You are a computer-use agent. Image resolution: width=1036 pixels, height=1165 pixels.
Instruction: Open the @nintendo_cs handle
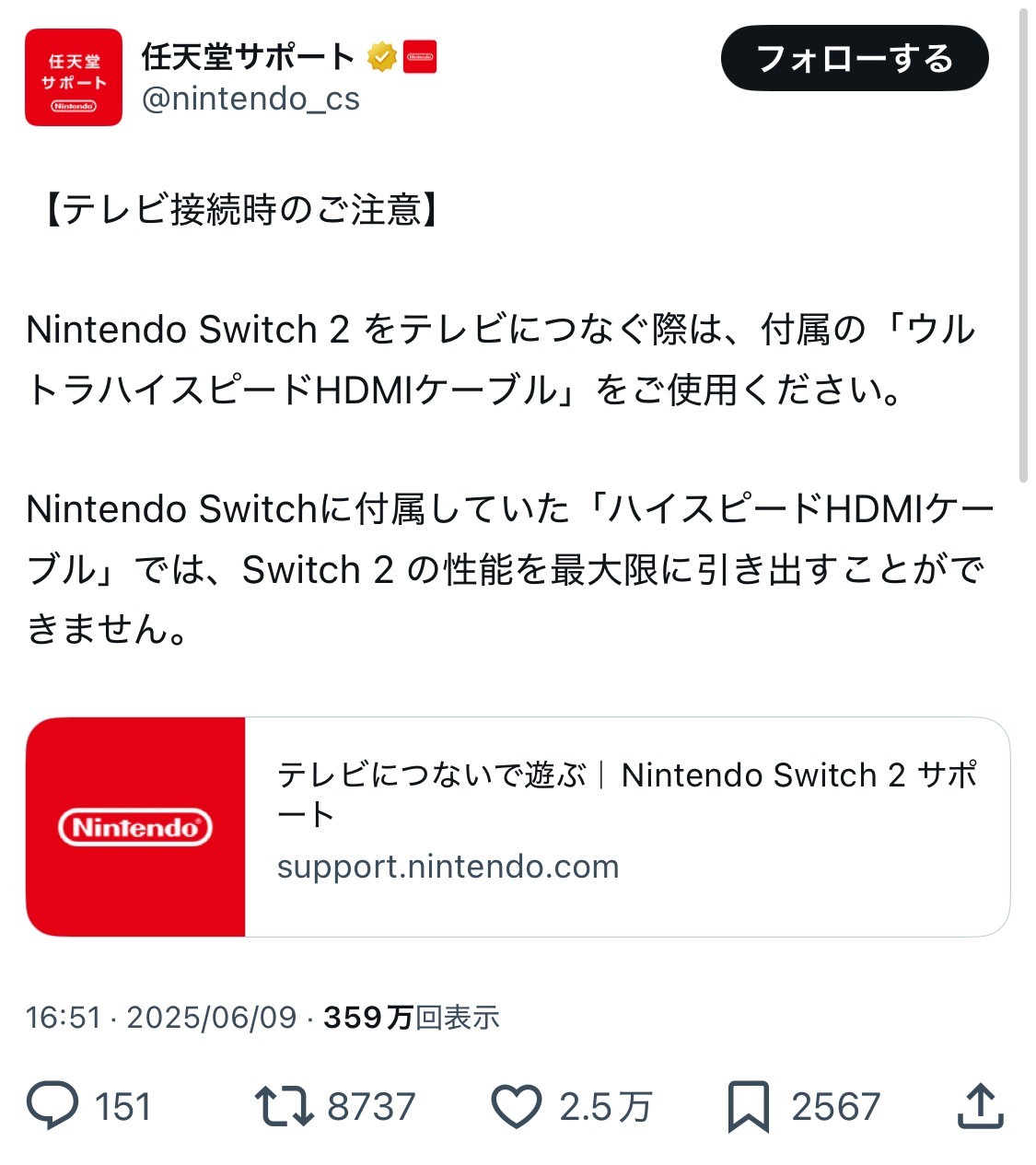point(250,99)
